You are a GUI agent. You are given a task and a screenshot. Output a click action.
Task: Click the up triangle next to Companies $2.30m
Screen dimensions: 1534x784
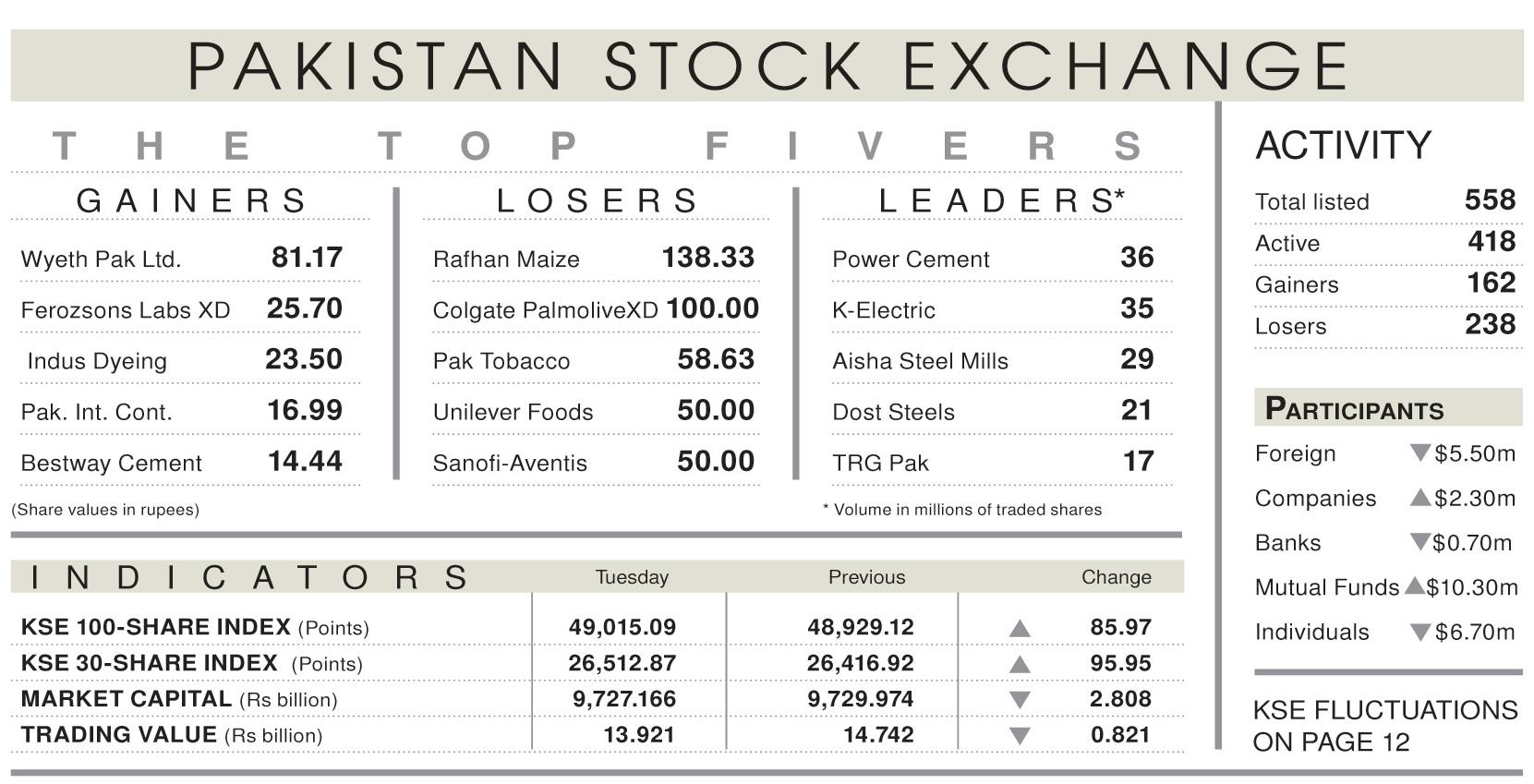1420,498
